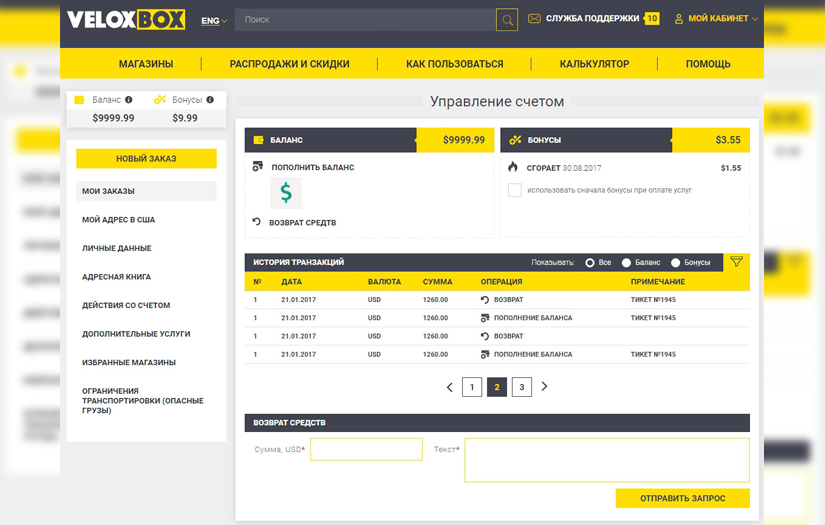The image size is (825, 525).
Task: Click the user profile icon
Action: [x=679, y=19]
